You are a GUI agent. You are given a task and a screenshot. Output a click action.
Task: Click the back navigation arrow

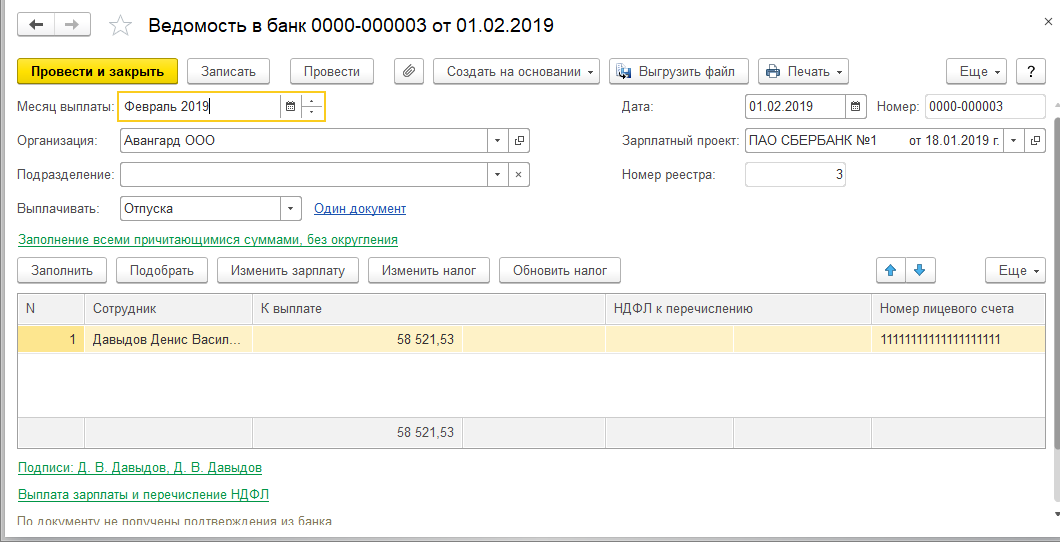(38, 25)
